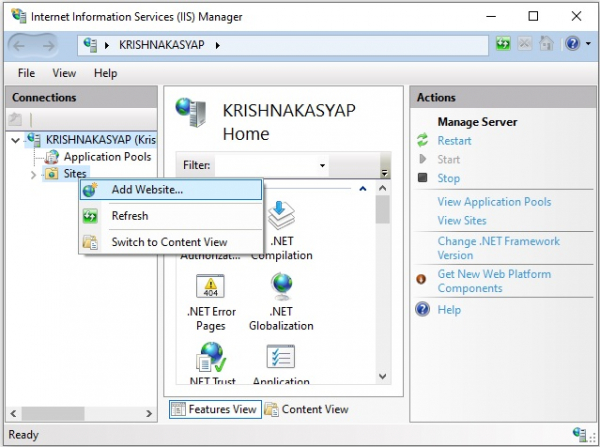Screen dimensions: 600x447
Task: Click Change .NET Framework Version link
Action: [x=499, y=248]
